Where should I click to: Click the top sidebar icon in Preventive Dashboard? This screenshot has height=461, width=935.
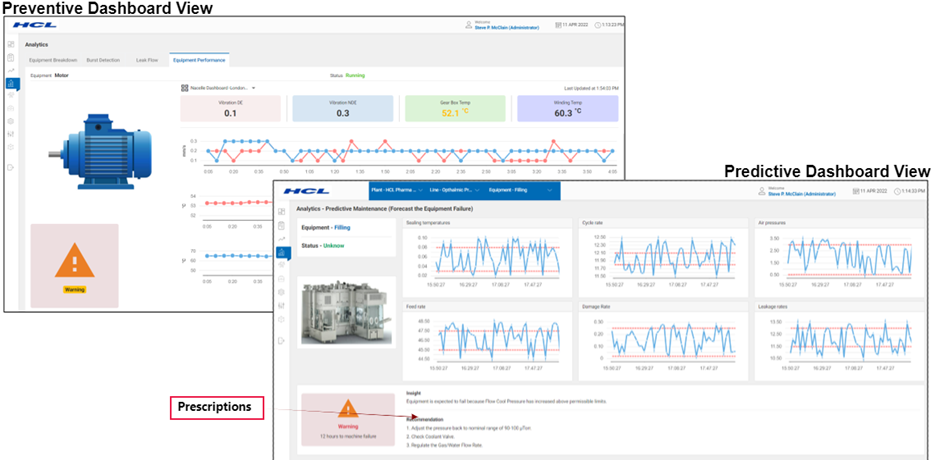(x=11, y=44)
